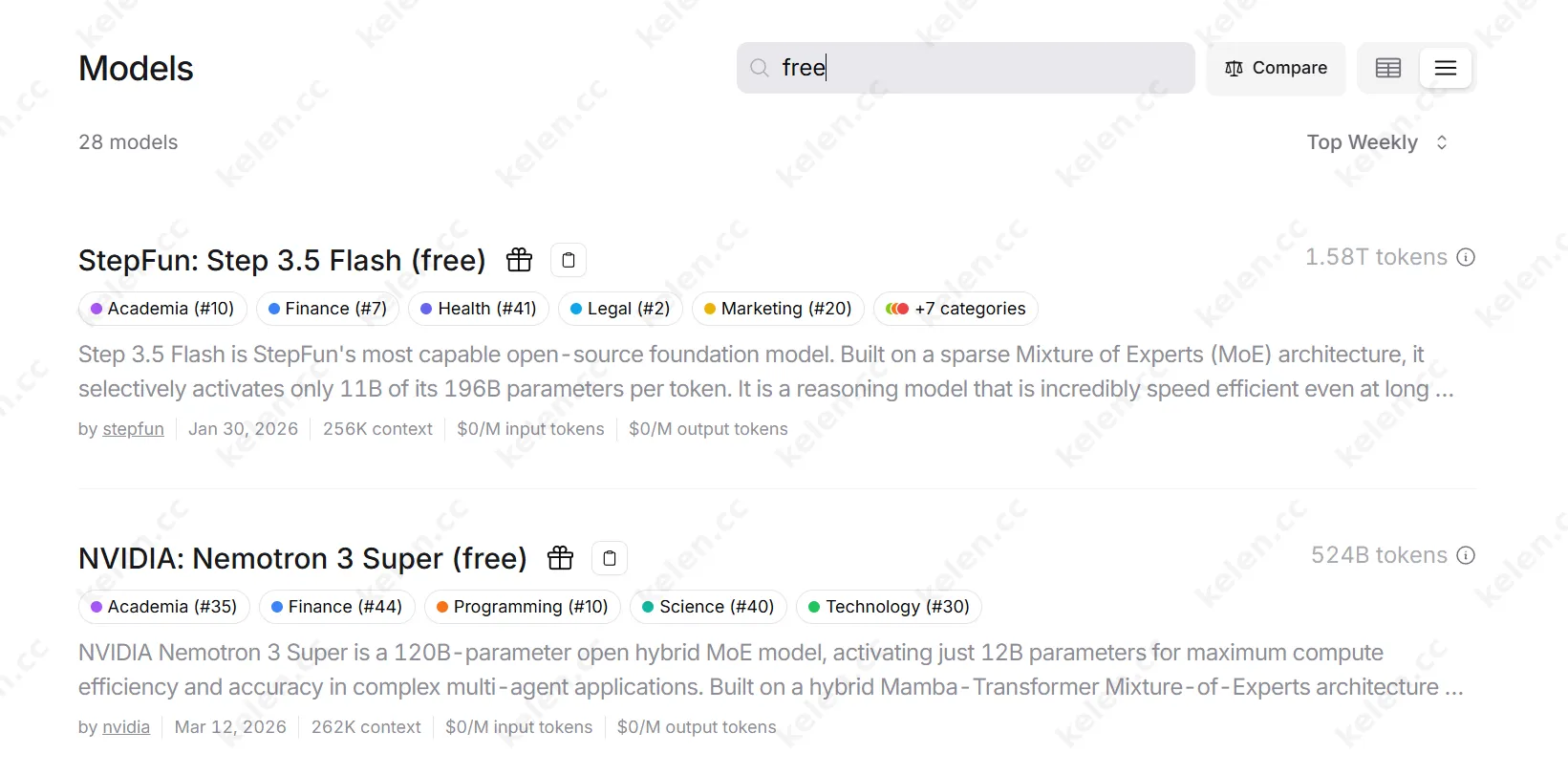The height and width of the screenshot is (775, 1568).
Task: Switch to list view layout
Action: (1445, 68)
